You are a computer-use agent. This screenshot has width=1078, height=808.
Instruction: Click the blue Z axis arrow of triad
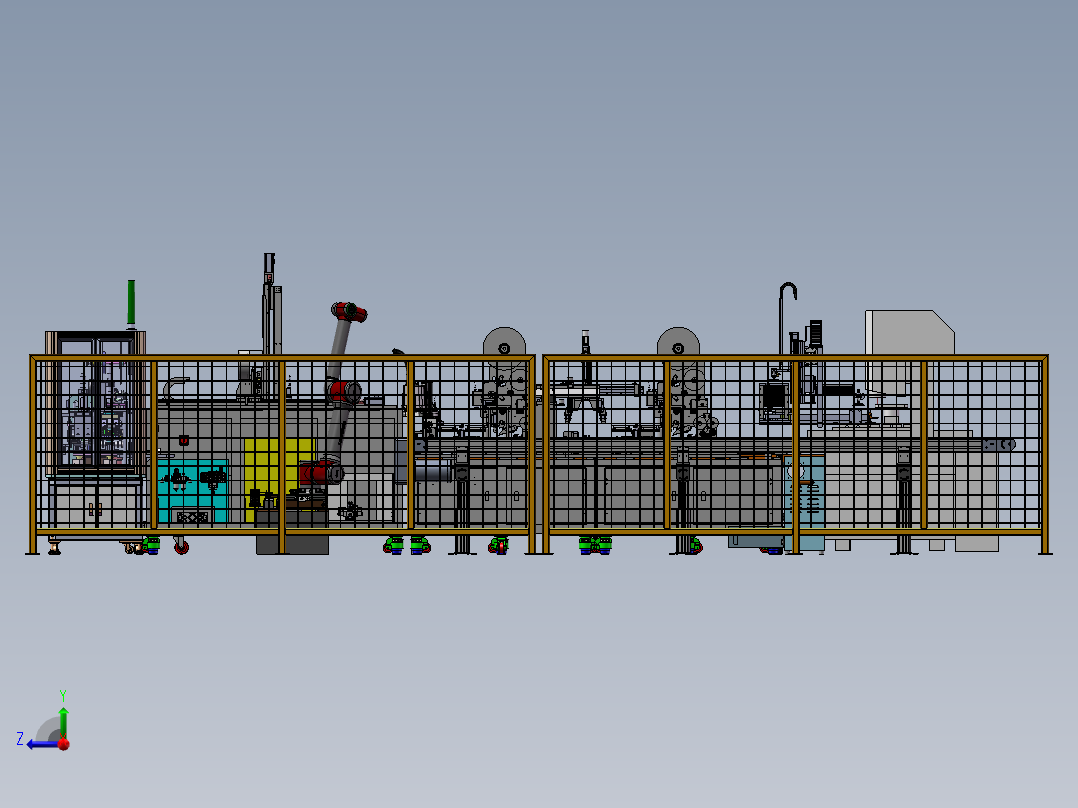click(43, 744)
